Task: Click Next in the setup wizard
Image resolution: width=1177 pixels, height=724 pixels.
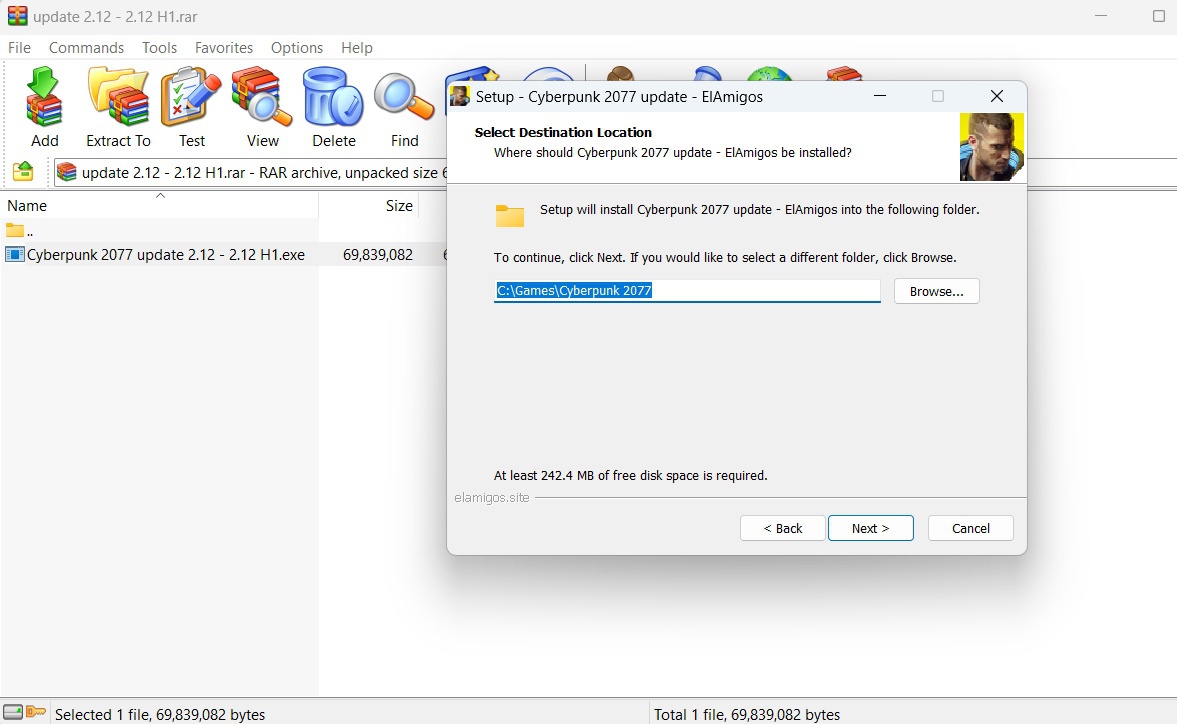Action: point(870,528)
